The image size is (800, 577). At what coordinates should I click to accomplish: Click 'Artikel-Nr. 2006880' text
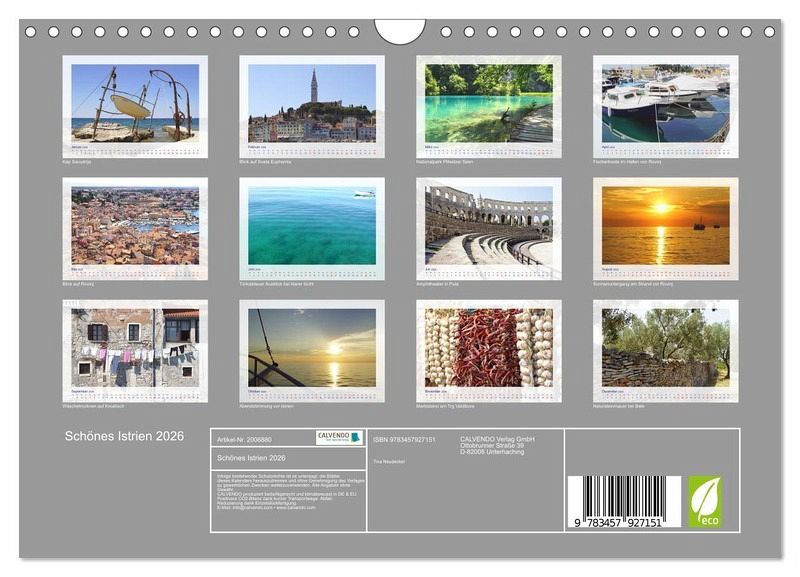[244, 439]
